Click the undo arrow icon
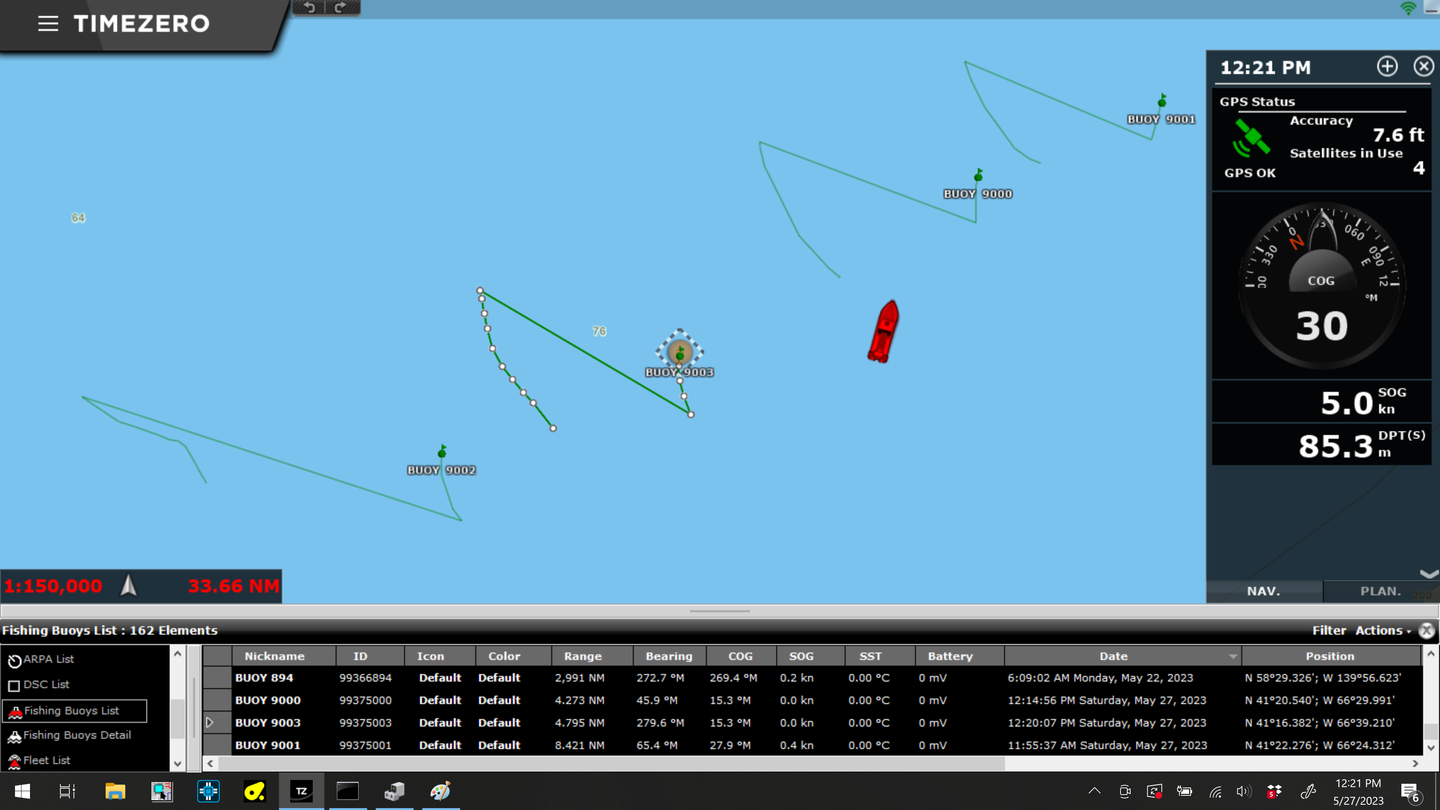 click(x=309, y=8)
